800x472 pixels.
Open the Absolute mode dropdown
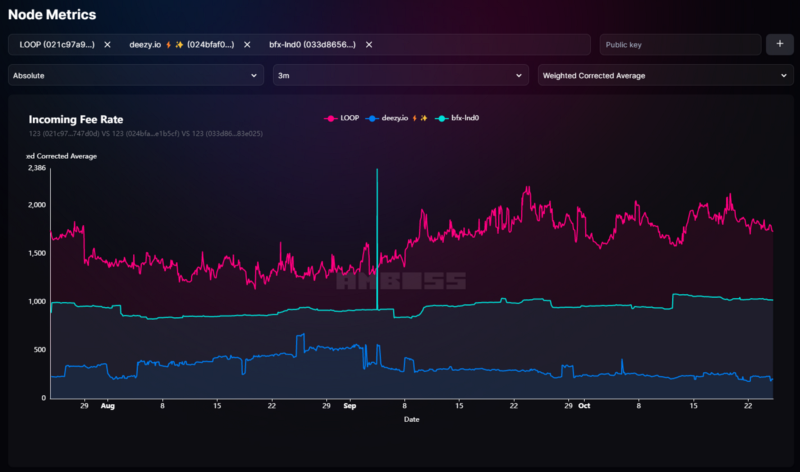(135, 75)
